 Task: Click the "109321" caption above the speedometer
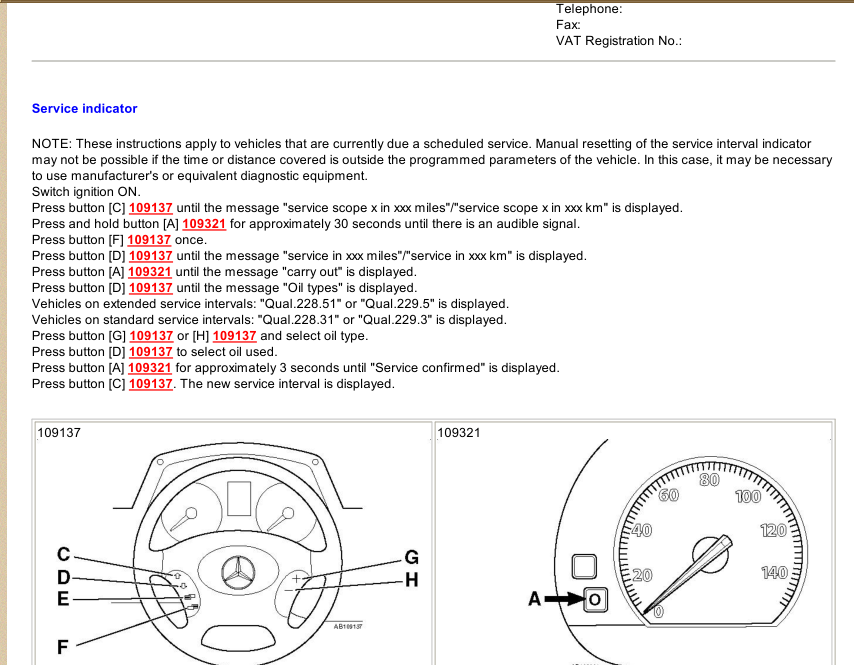pos(459,432)
